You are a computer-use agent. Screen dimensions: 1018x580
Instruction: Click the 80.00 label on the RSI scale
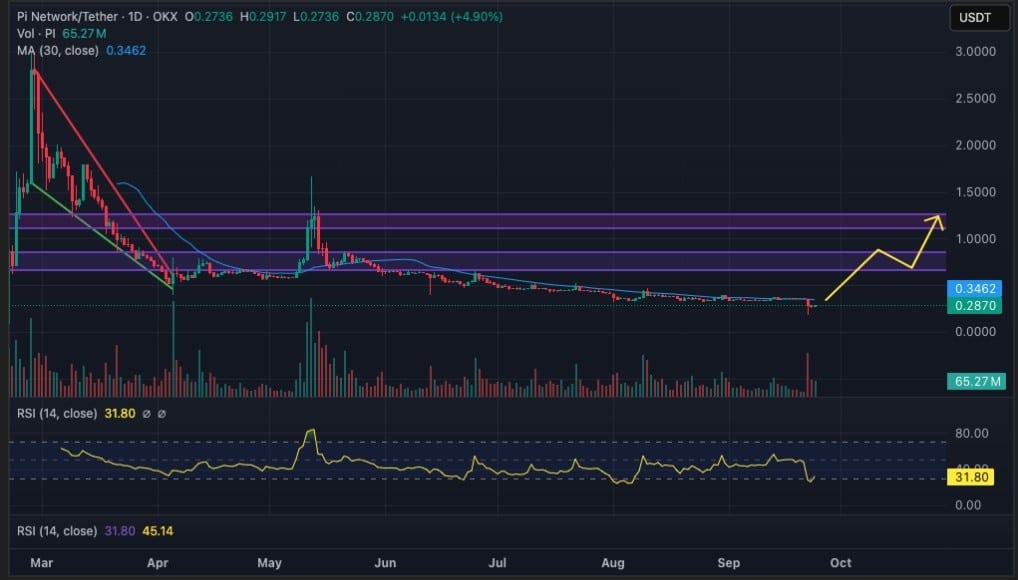pyautogui.click(x=972, y=434)
